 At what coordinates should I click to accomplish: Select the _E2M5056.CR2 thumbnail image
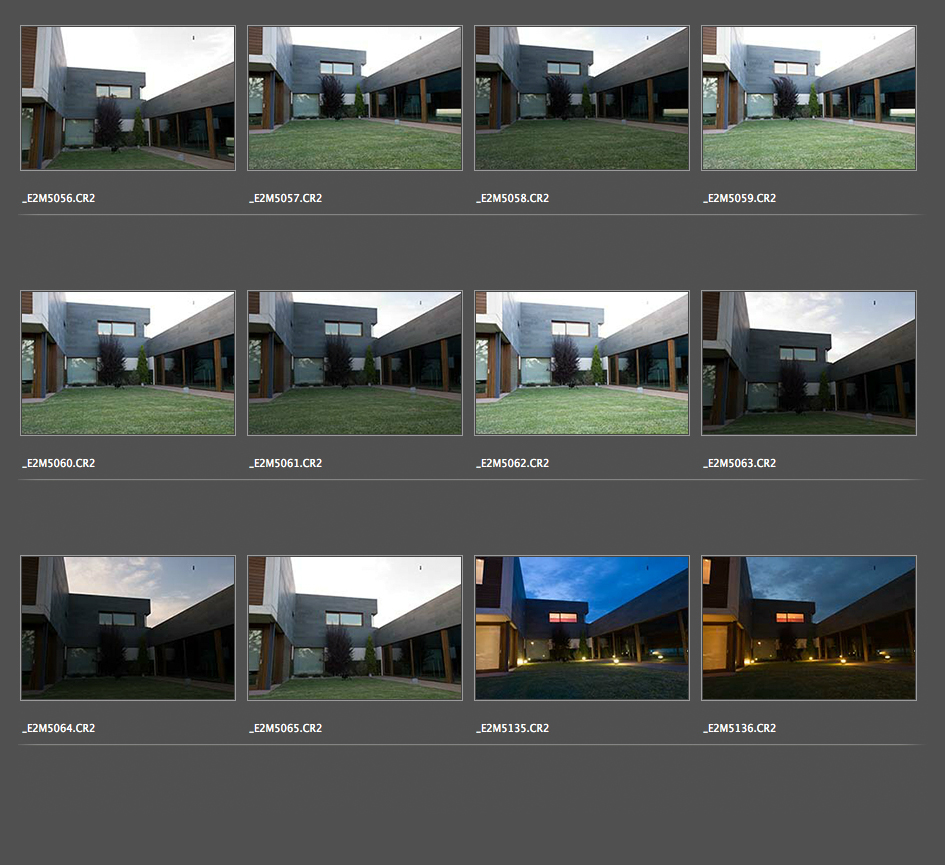pyautogui.click(x=128, y=98)
